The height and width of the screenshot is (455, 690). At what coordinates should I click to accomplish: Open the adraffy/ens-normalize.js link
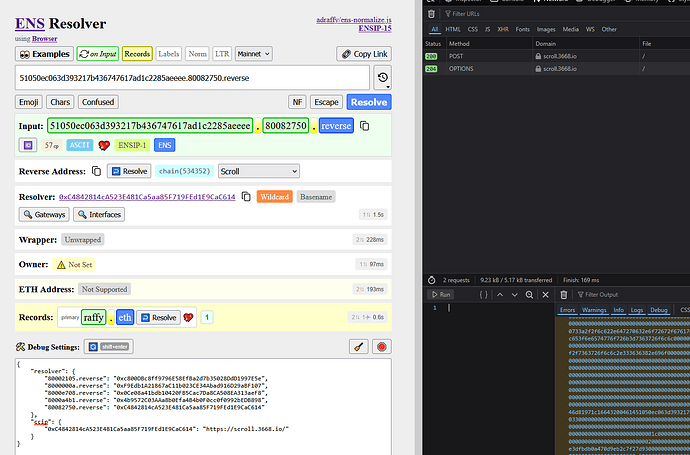(x=354, y=20)
